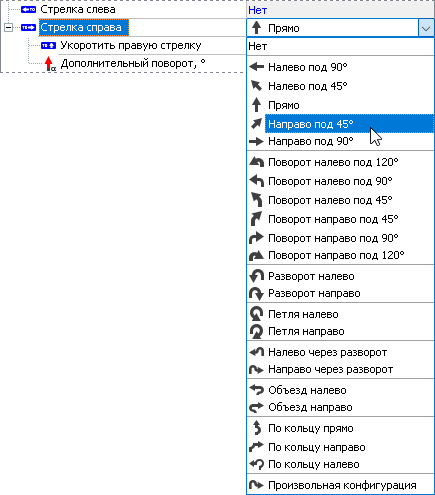The height and width of the screenshot is (495, 435).
Task: Click the shorten right arrow icon
Action: click(48, 46)
